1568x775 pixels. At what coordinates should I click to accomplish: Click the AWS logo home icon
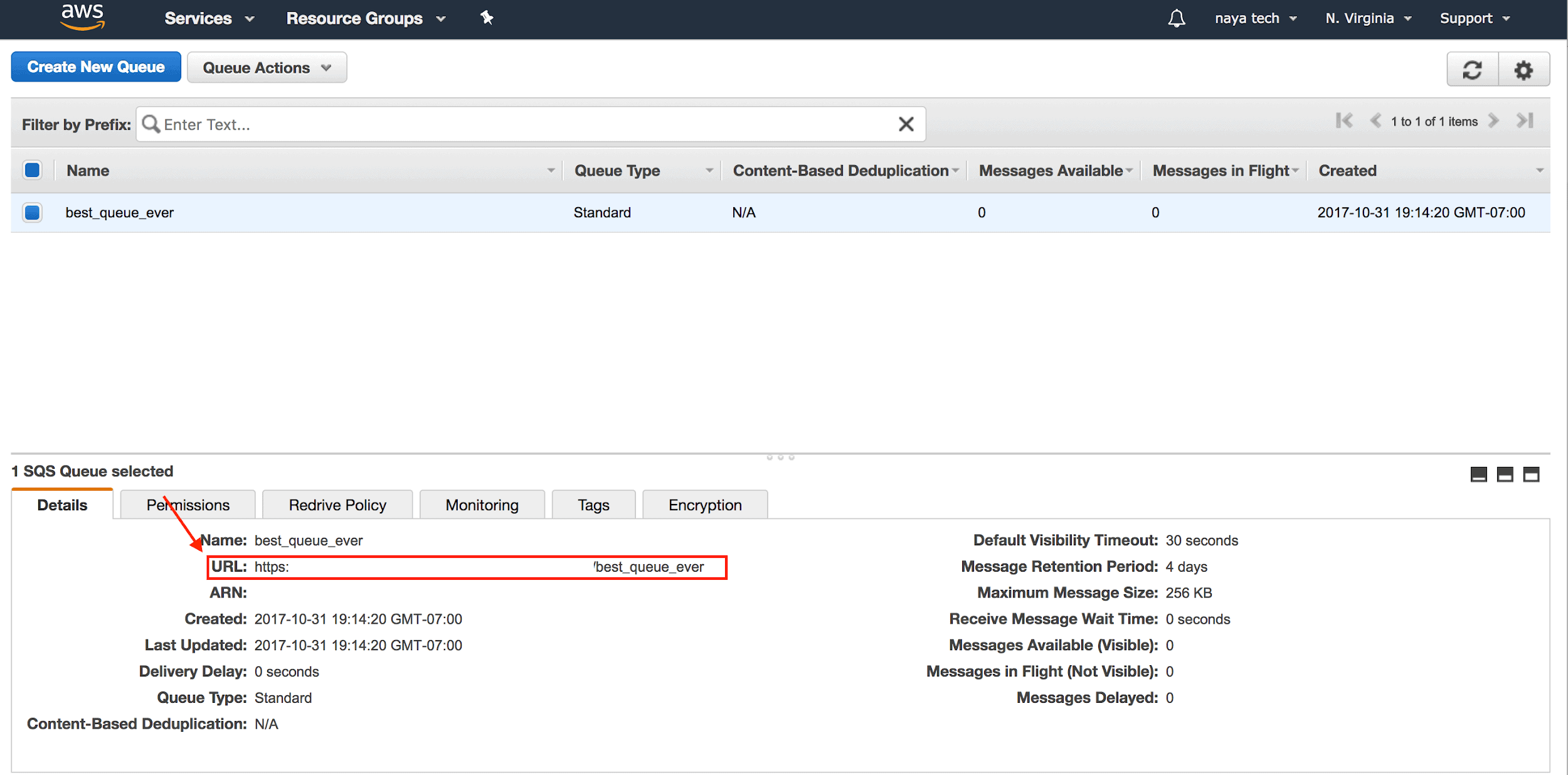click(x=83, y=17)
